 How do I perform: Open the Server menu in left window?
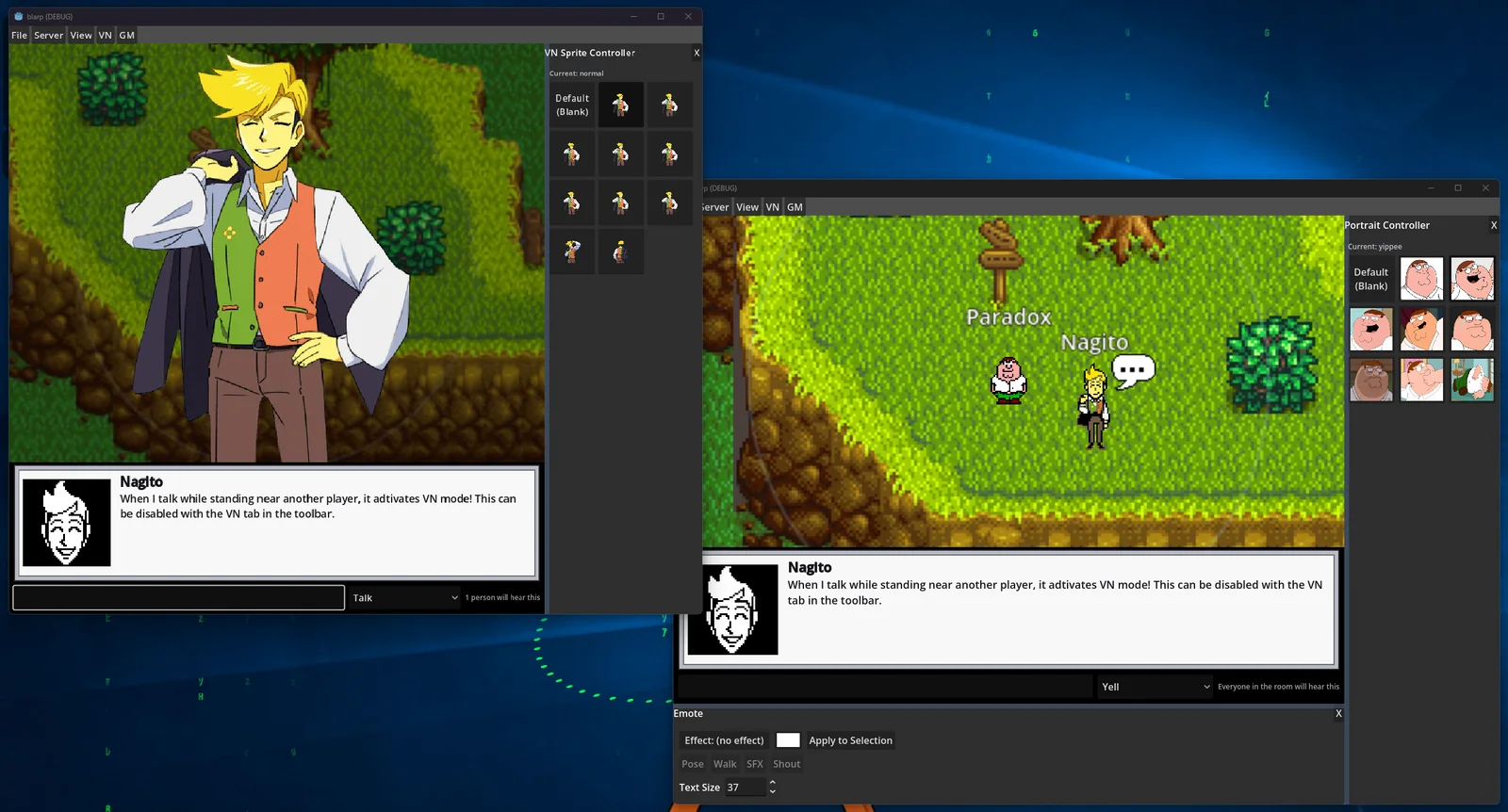pos(49,35)
